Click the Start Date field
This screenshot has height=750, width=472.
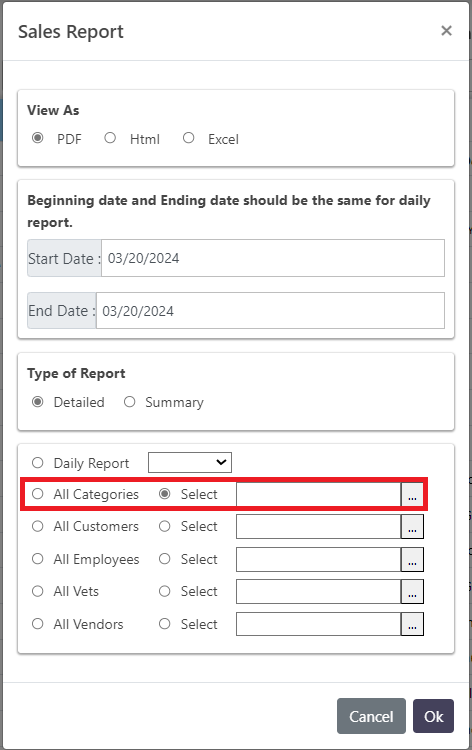click(x=273, y=258)
